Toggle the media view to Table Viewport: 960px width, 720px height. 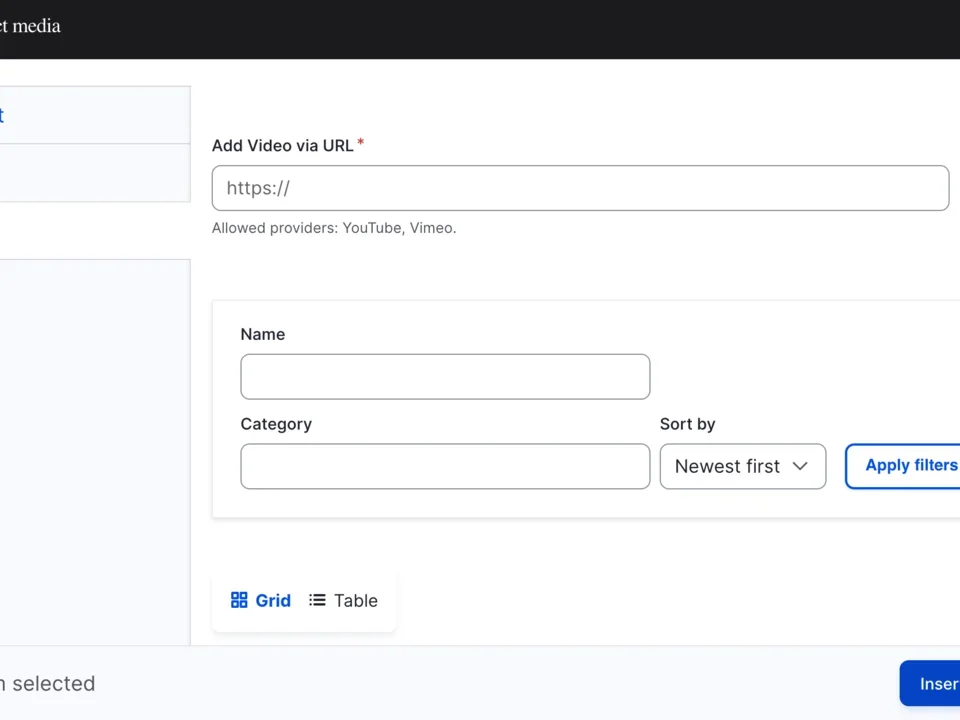(x=343, y=600)
